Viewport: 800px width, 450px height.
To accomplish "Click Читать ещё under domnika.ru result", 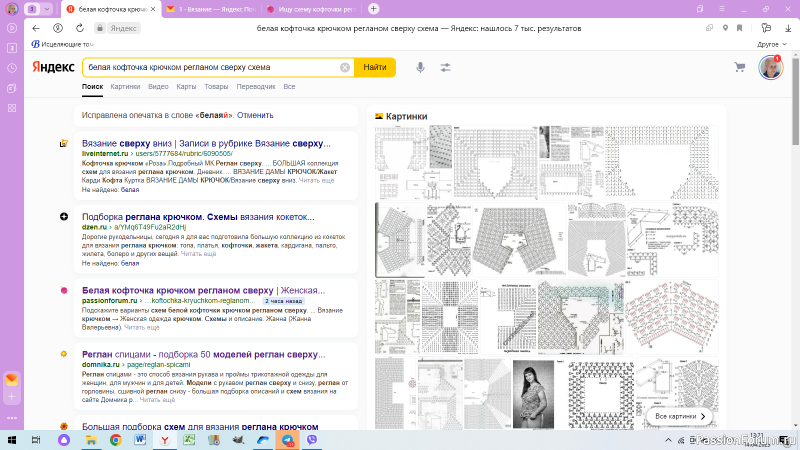I will (x=157, y=400).
